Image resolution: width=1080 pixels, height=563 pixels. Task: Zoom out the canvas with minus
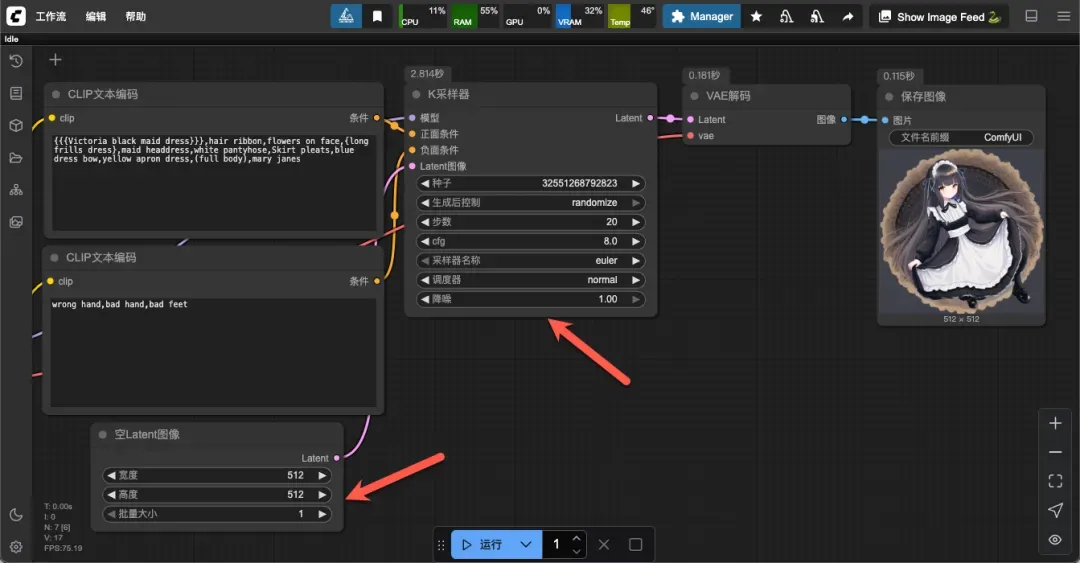1055,452
